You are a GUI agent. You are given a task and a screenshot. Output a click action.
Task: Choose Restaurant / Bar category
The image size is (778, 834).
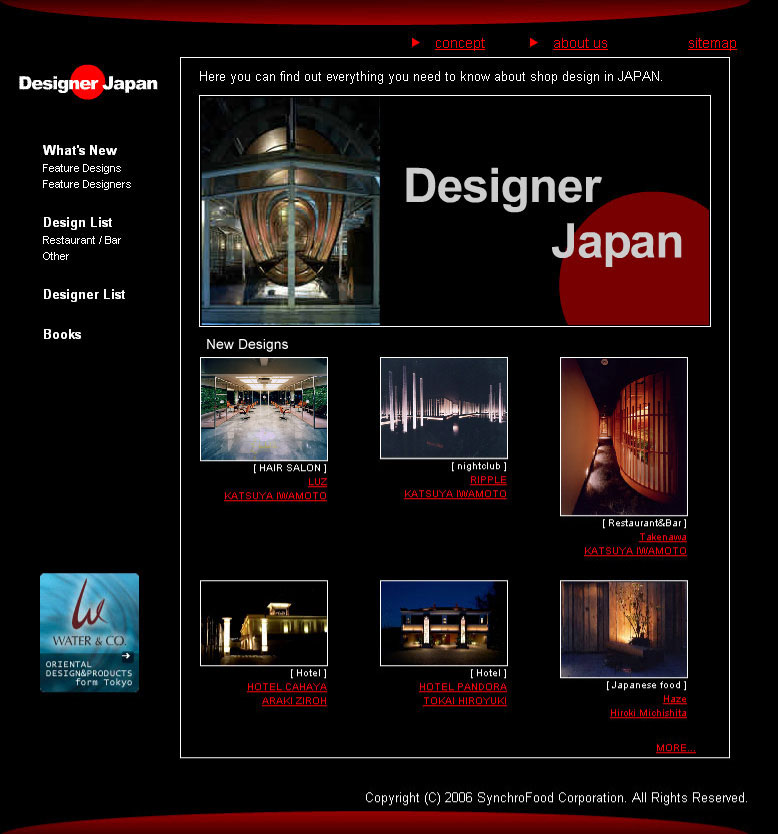coord(82,240)
